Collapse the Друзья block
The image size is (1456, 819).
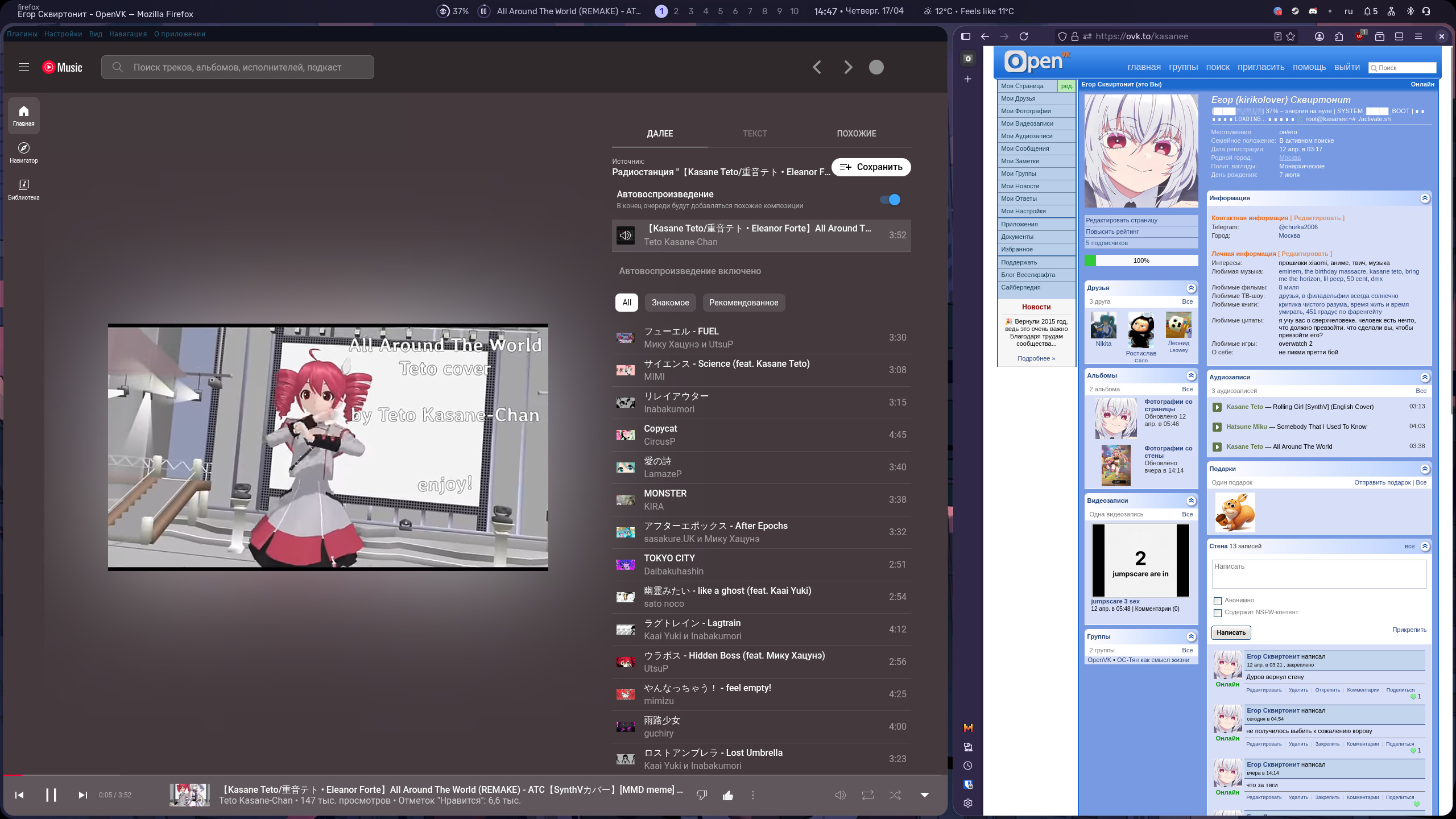click(1191, 288)
